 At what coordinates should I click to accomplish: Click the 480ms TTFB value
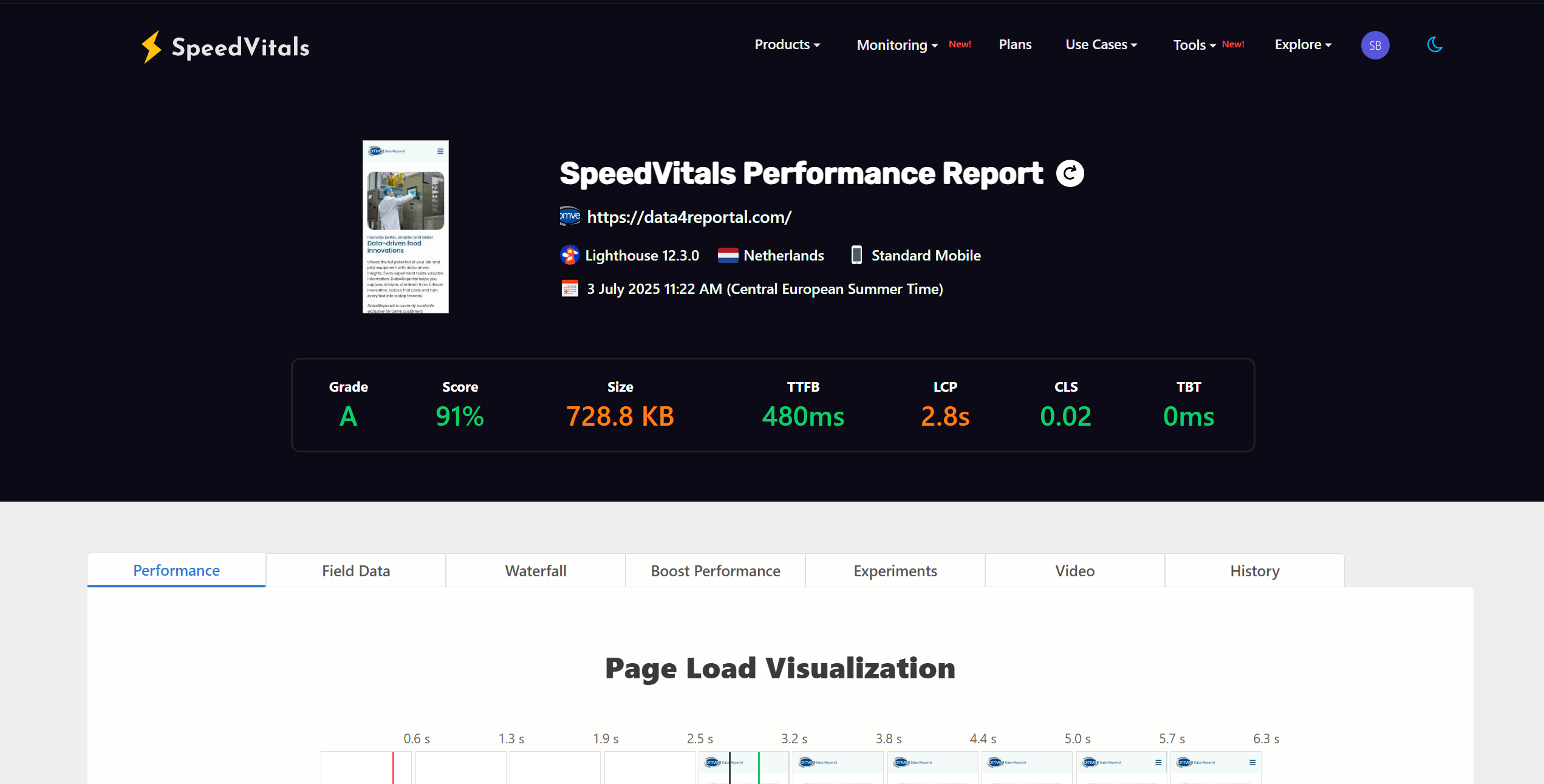803,417
